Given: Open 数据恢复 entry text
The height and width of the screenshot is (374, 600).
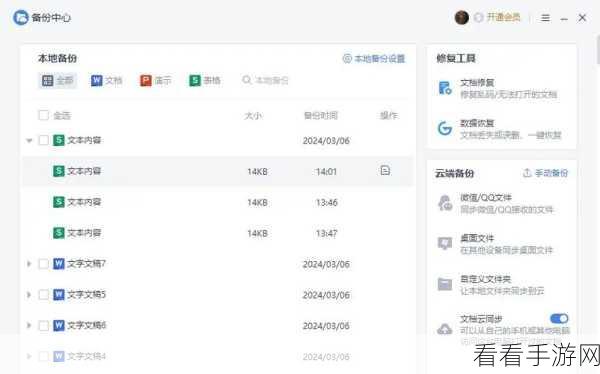Looking at the screenshot, I should 477,123.
